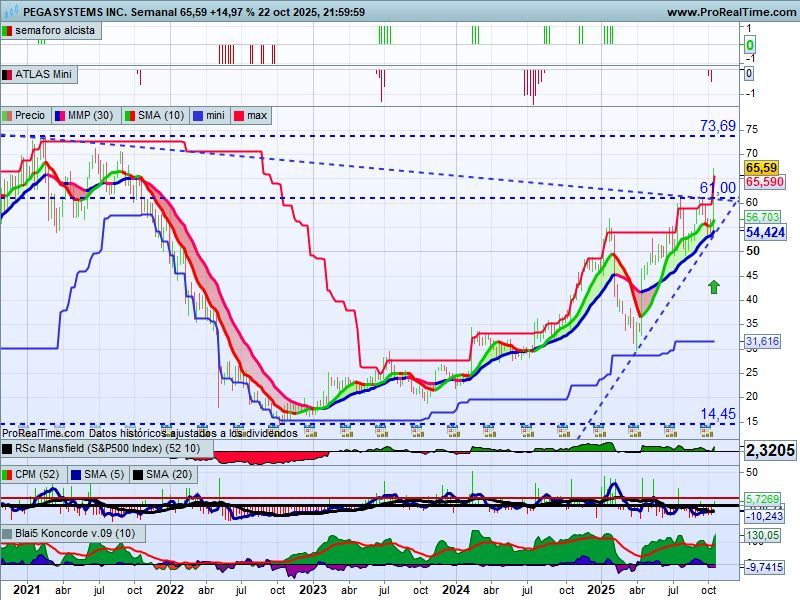Click the blue swatch of SMA (5)

tap(76, 475)
